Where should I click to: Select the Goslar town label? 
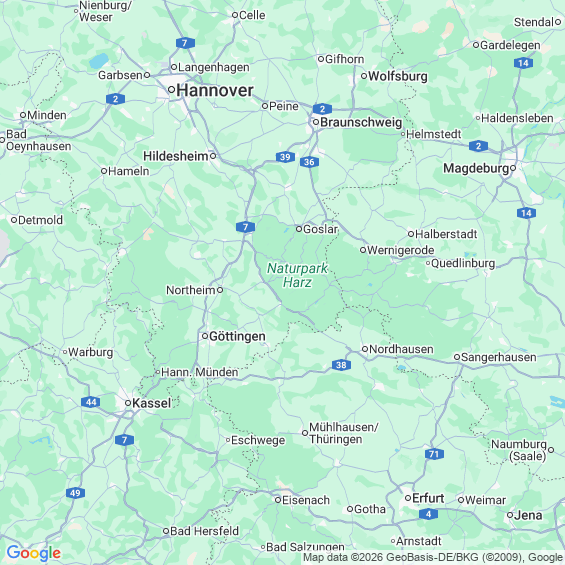[320, 229]
